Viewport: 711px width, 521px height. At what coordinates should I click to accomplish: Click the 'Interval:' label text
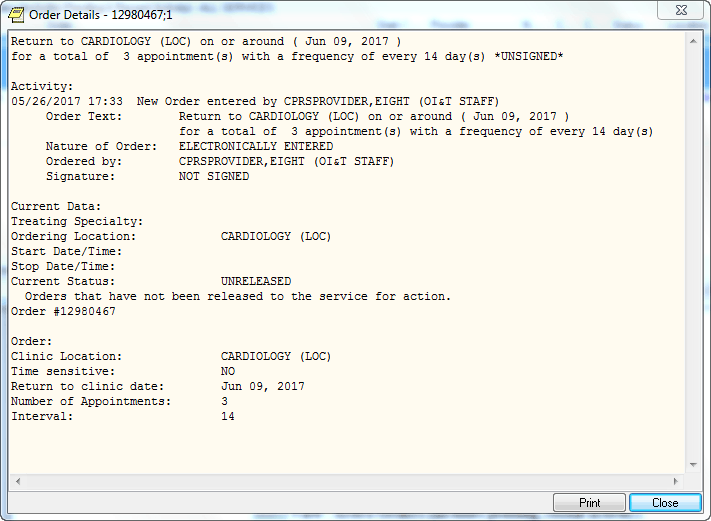[42, 416]
